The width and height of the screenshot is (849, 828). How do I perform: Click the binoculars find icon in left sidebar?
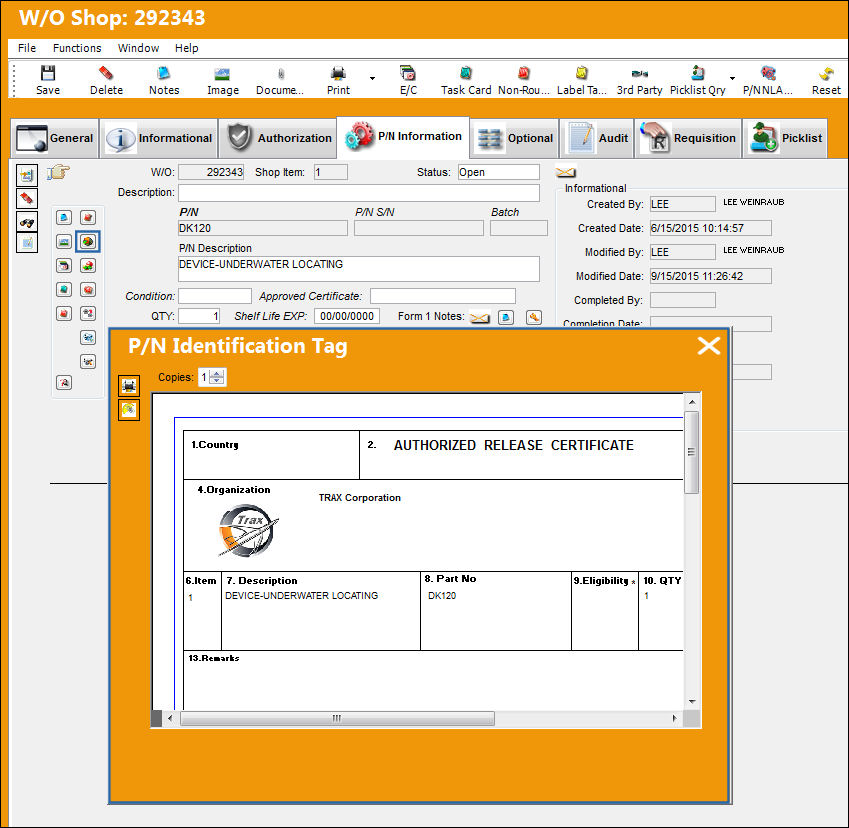tap(27, 222)
